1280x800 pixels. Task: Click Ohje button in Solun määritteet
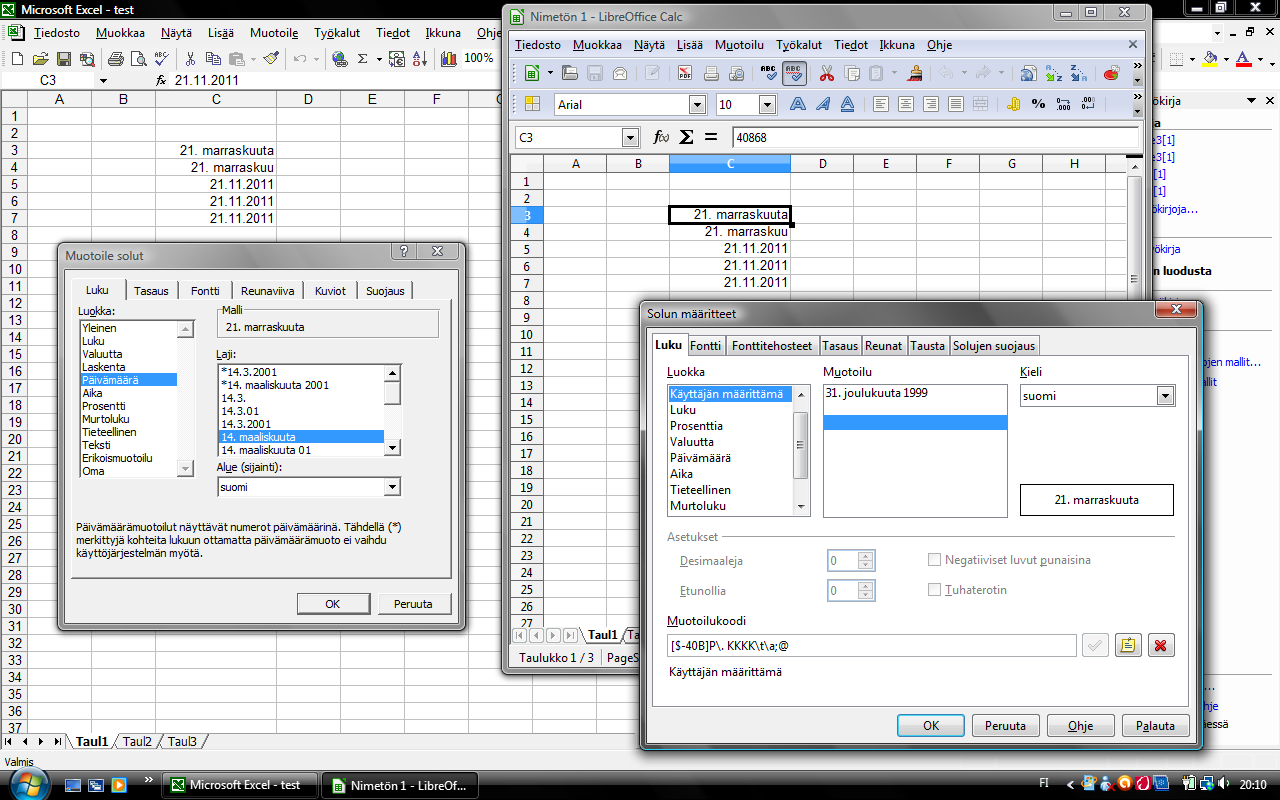point(1080,726)
